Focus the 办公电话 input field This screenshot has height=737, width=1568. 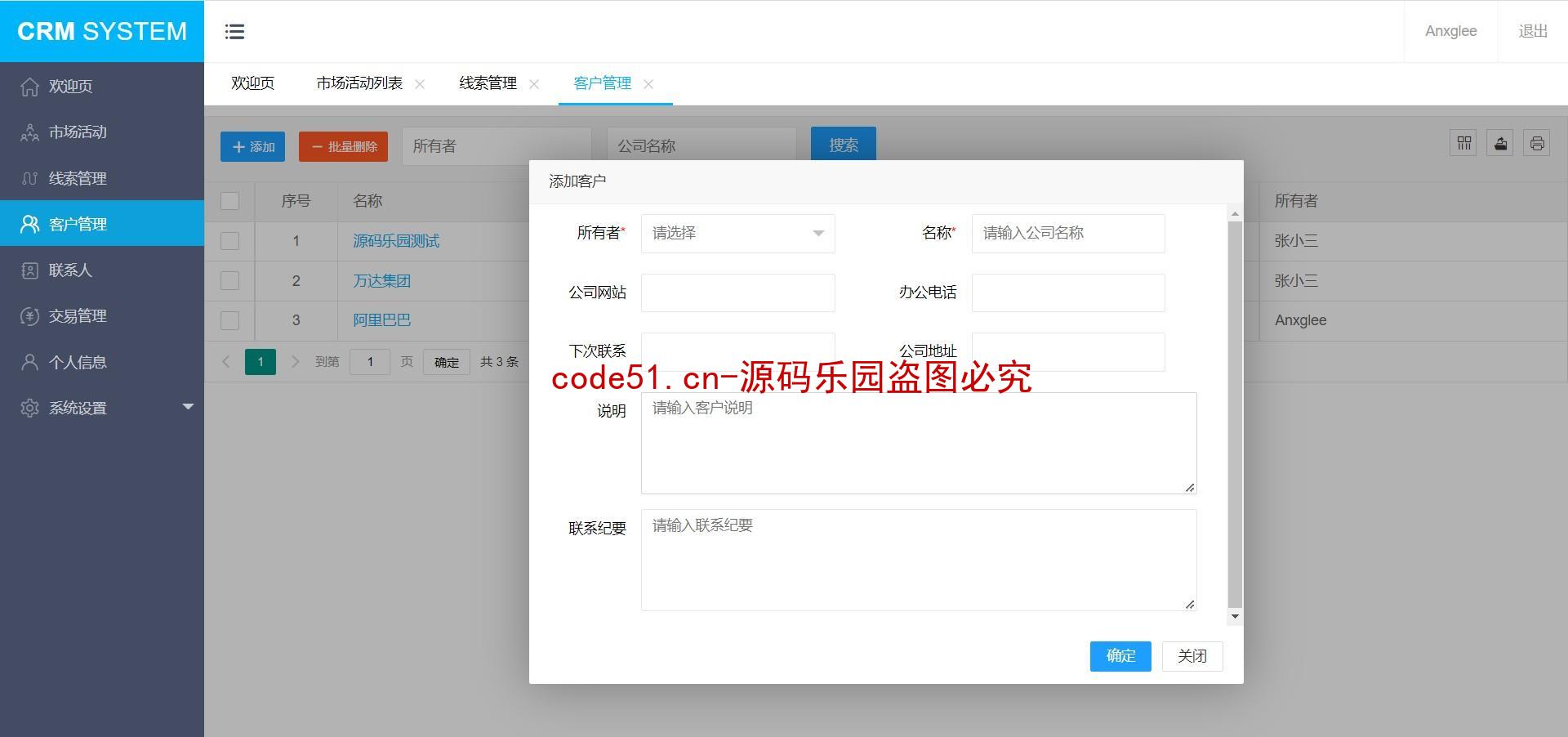tap(1068, 293)
